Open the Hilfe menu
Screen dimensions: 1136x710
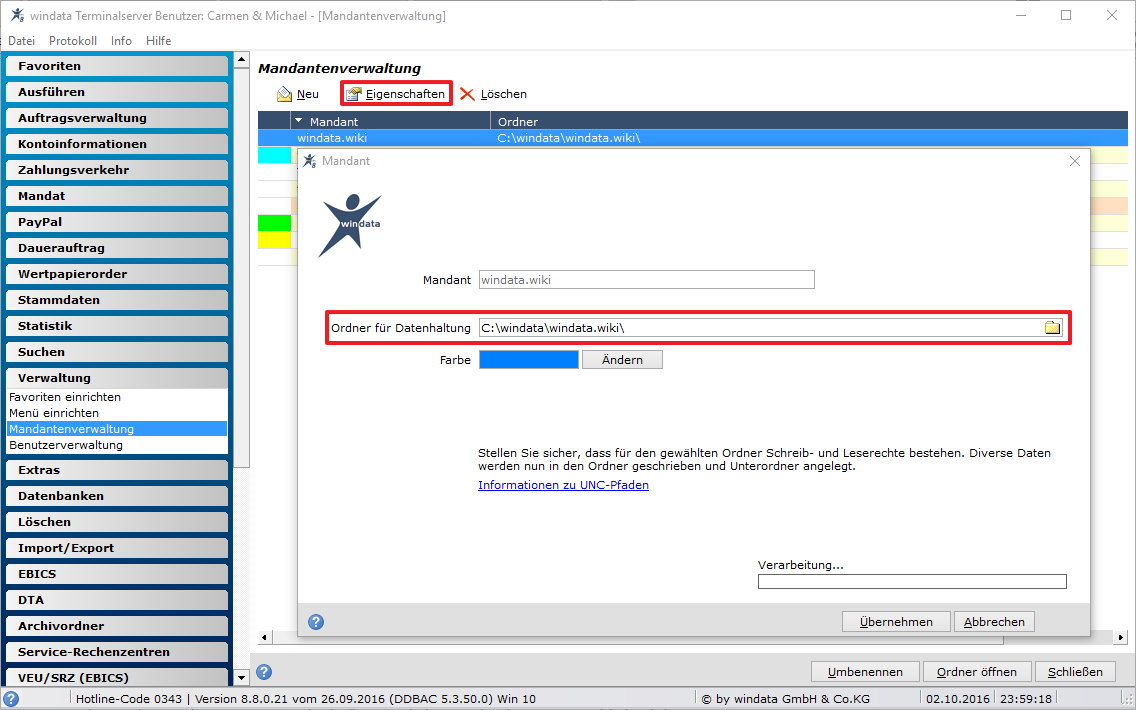[159, 41]
